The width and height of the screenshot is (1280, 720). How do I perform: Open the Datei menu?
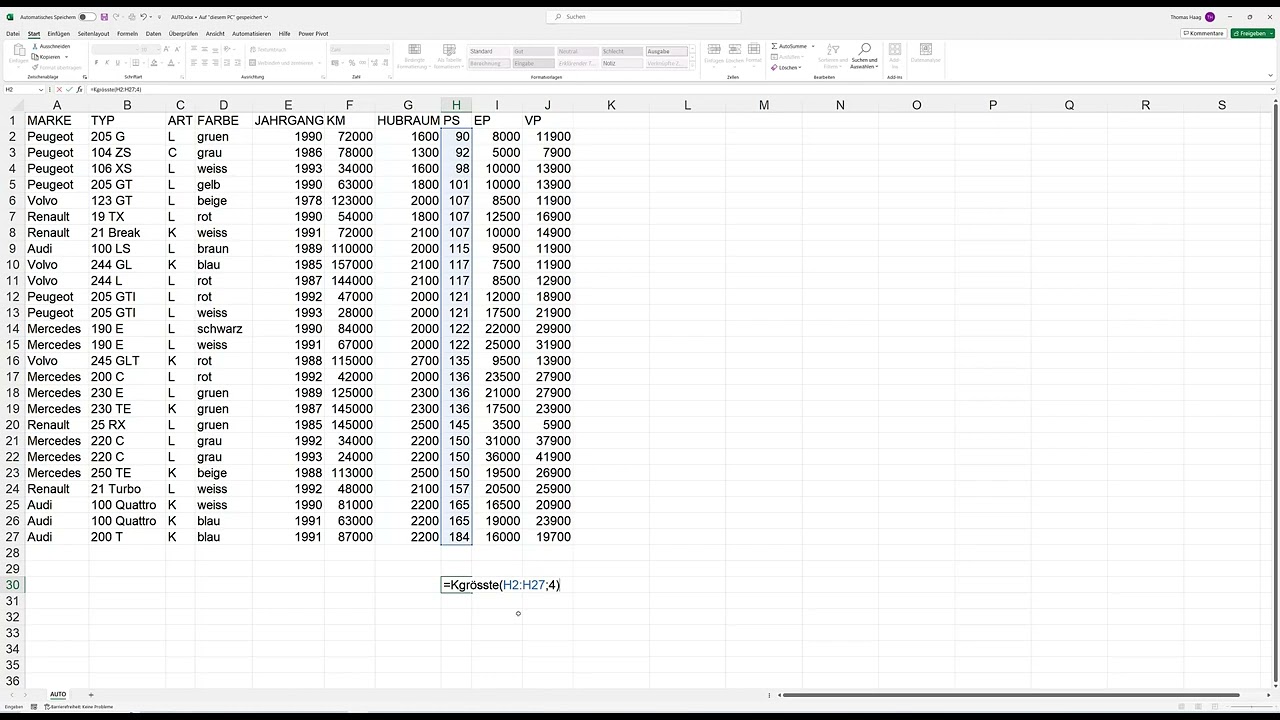(x=13, y=33)
